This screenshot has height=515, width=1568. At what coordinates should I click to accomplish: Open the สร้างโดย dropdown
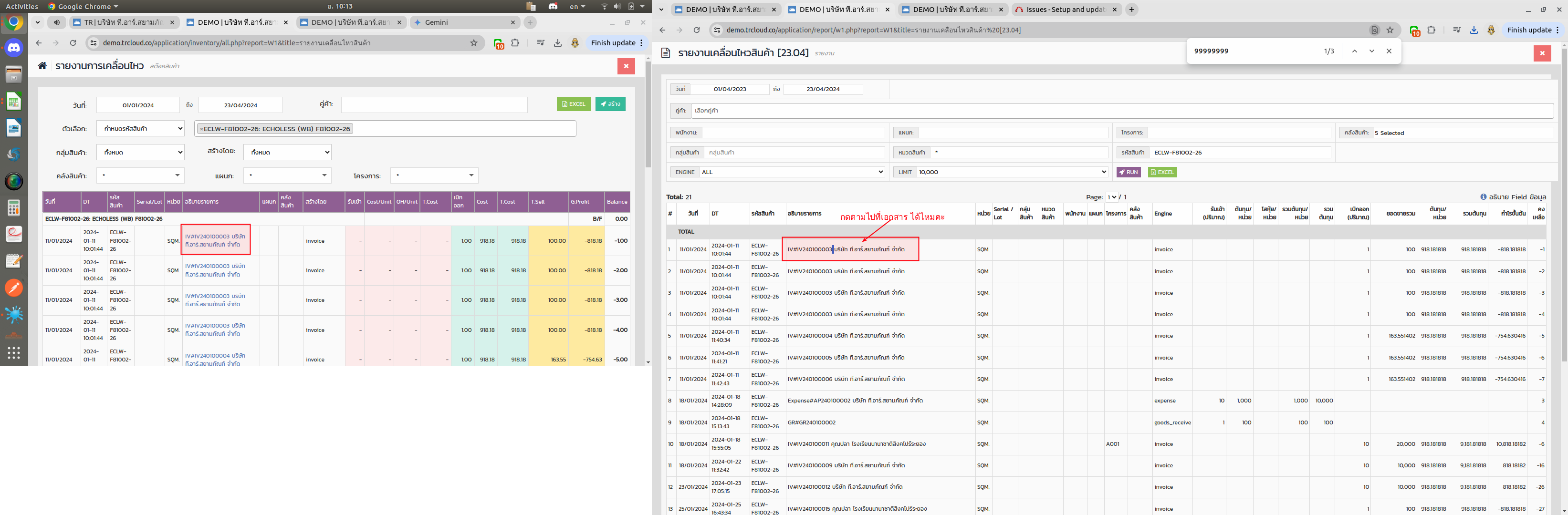tap(287, 152)
